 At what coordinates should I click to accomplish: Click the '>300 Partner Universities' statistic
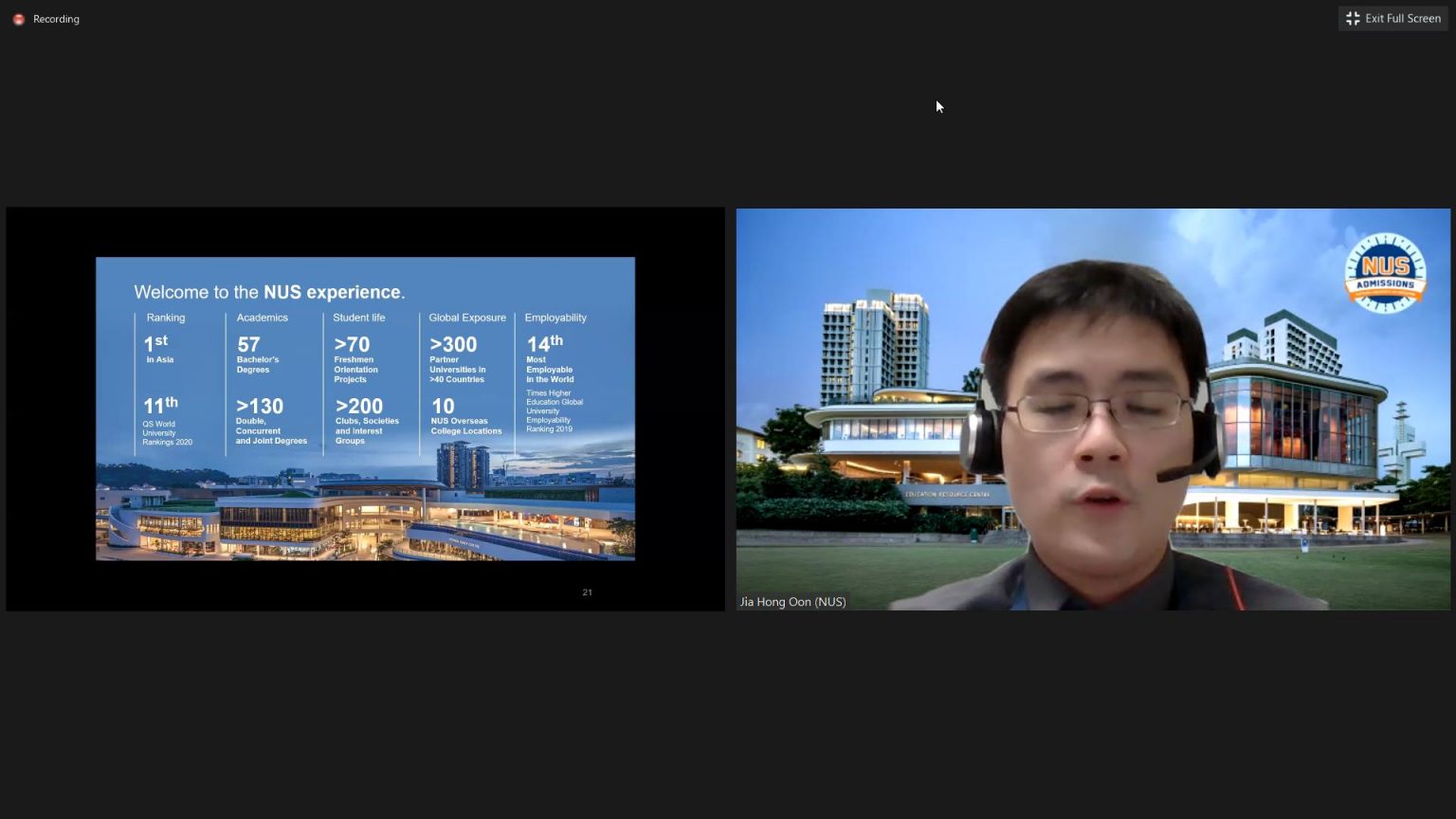pos(457,359)
